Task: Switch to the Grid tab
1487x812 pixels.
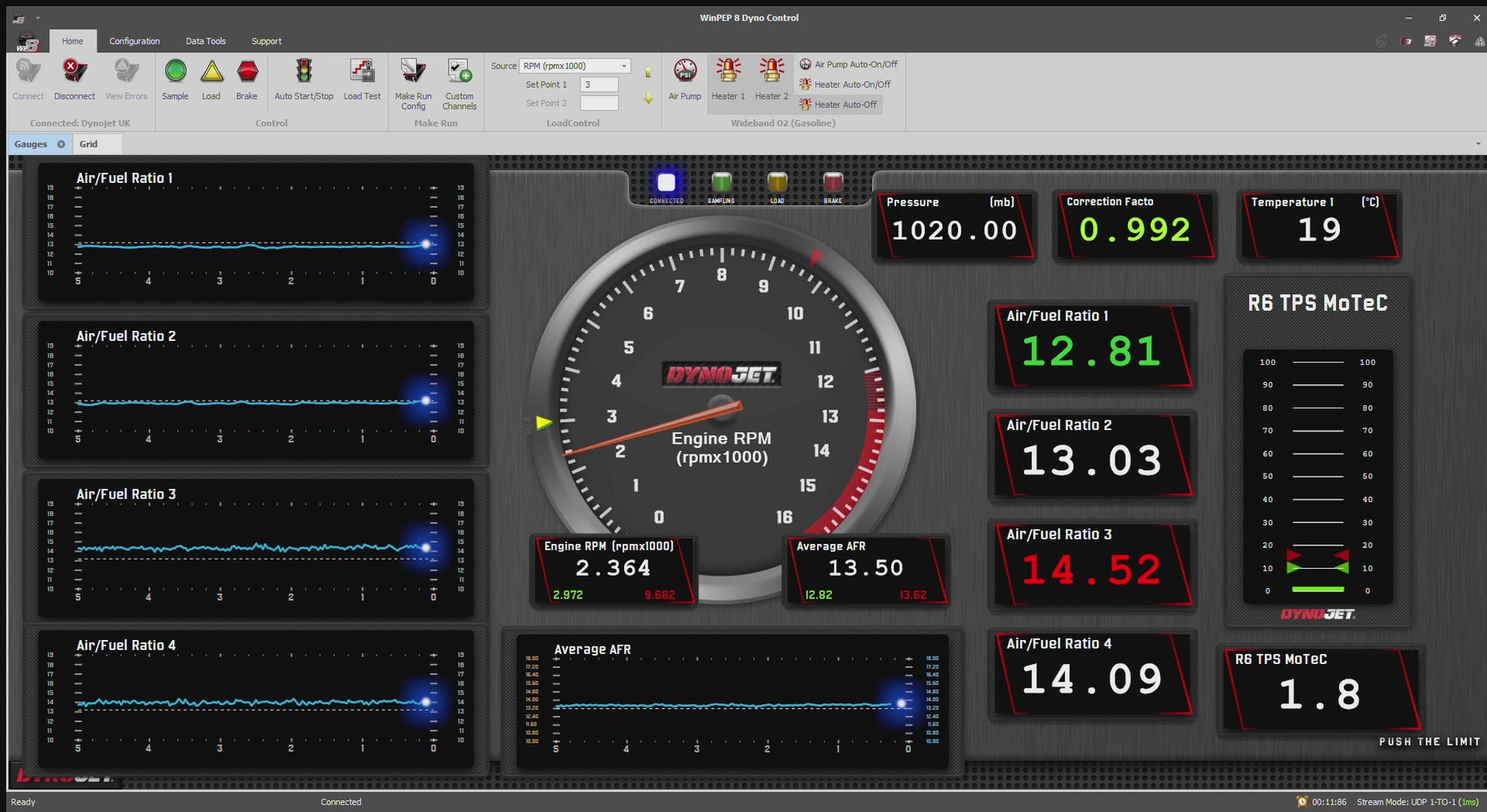Action: point(87,143)
